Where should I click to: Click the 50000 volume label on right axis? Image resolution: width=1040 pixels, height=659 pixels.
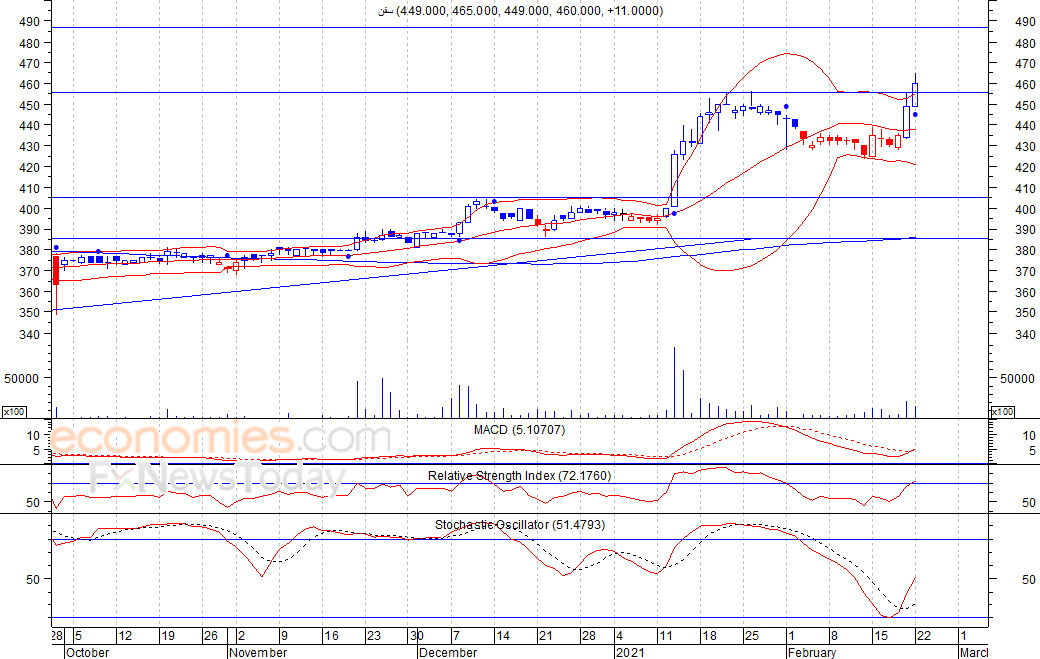click(1017, 379)
